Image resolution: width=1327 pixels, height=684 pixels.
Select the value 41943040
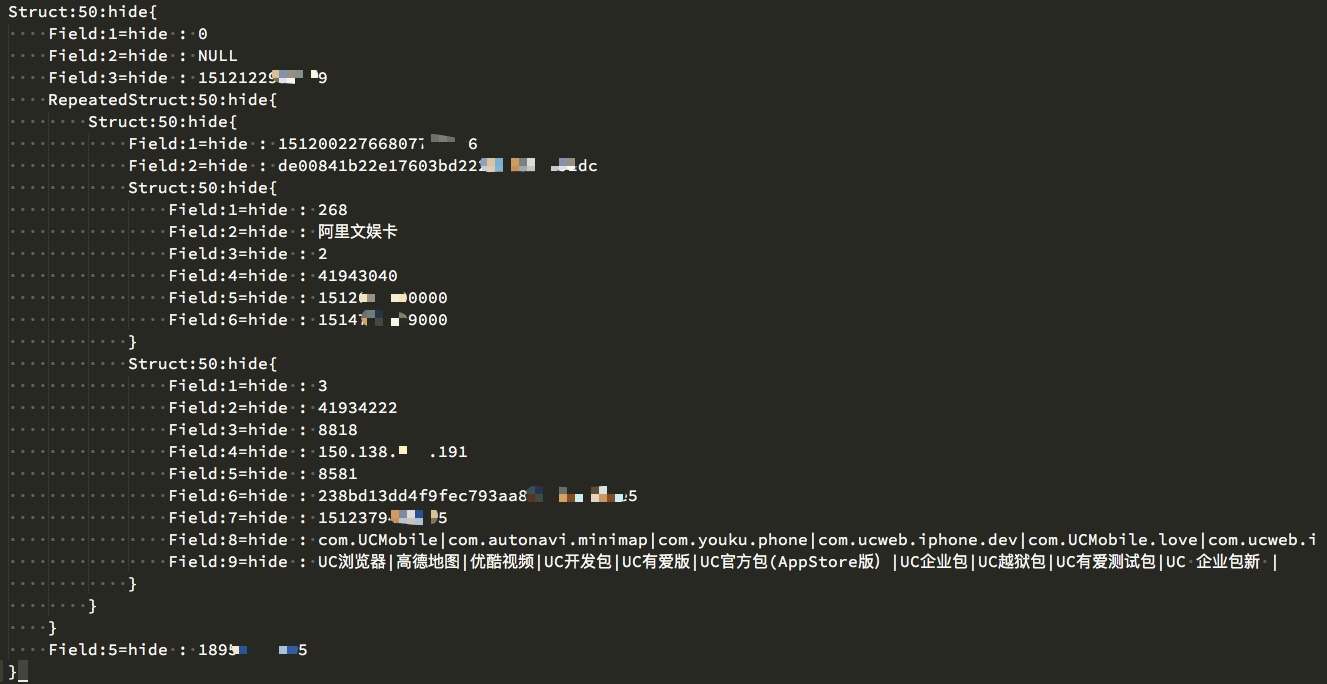357,276
